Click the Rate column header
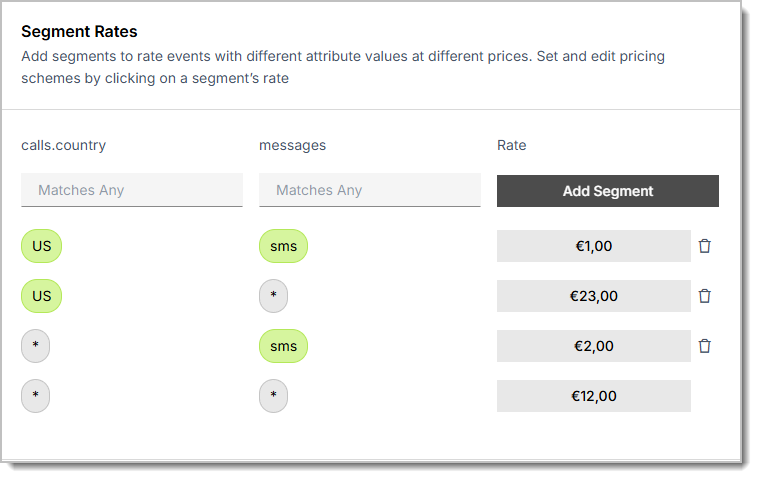 pos(511,145)
